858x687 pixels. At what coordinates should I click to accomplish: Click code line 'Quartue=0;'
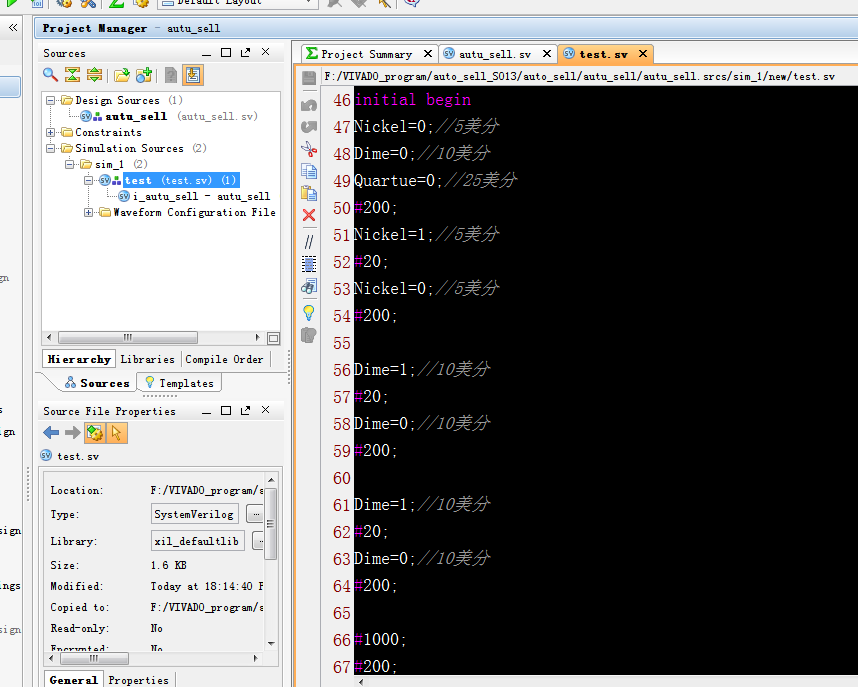point(398,180)
